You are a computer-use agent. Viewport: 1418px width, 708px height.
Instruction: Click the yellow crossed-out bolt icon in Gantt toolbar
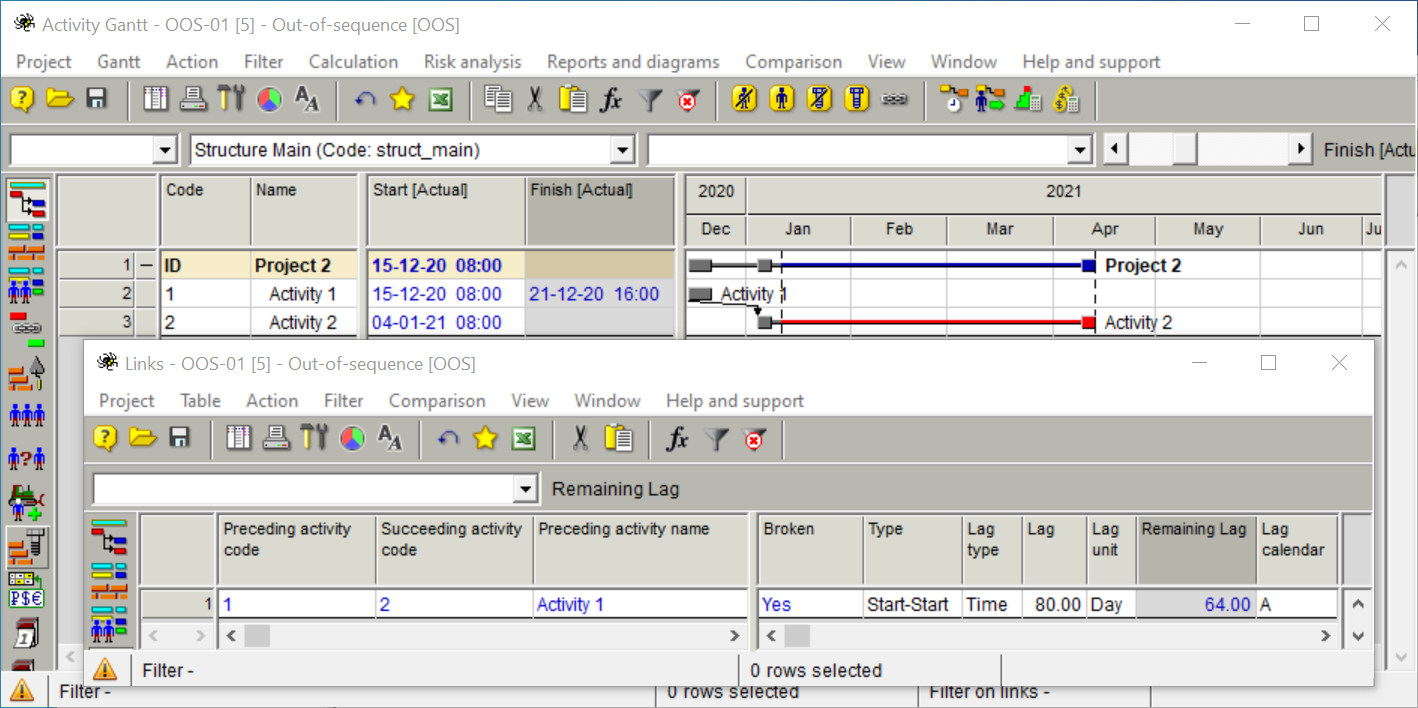click(819, 99)
